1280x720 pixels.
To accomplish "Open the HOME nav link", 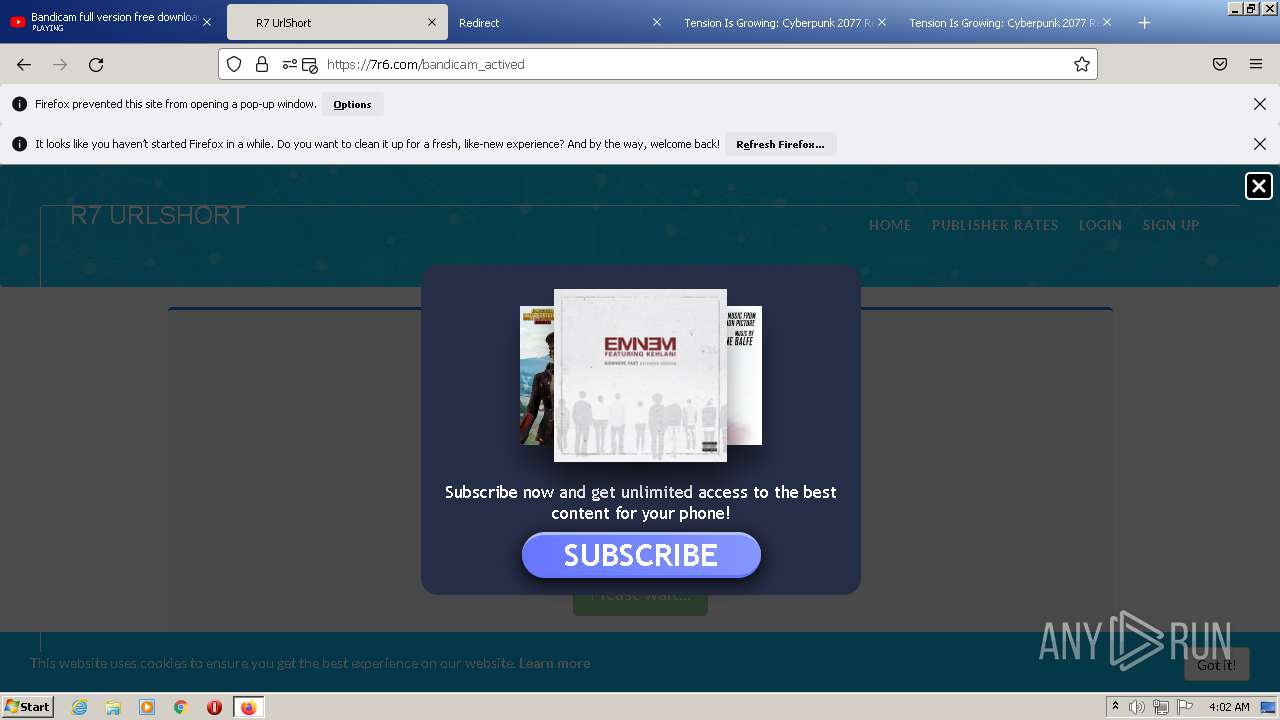I will pos(890,225).
